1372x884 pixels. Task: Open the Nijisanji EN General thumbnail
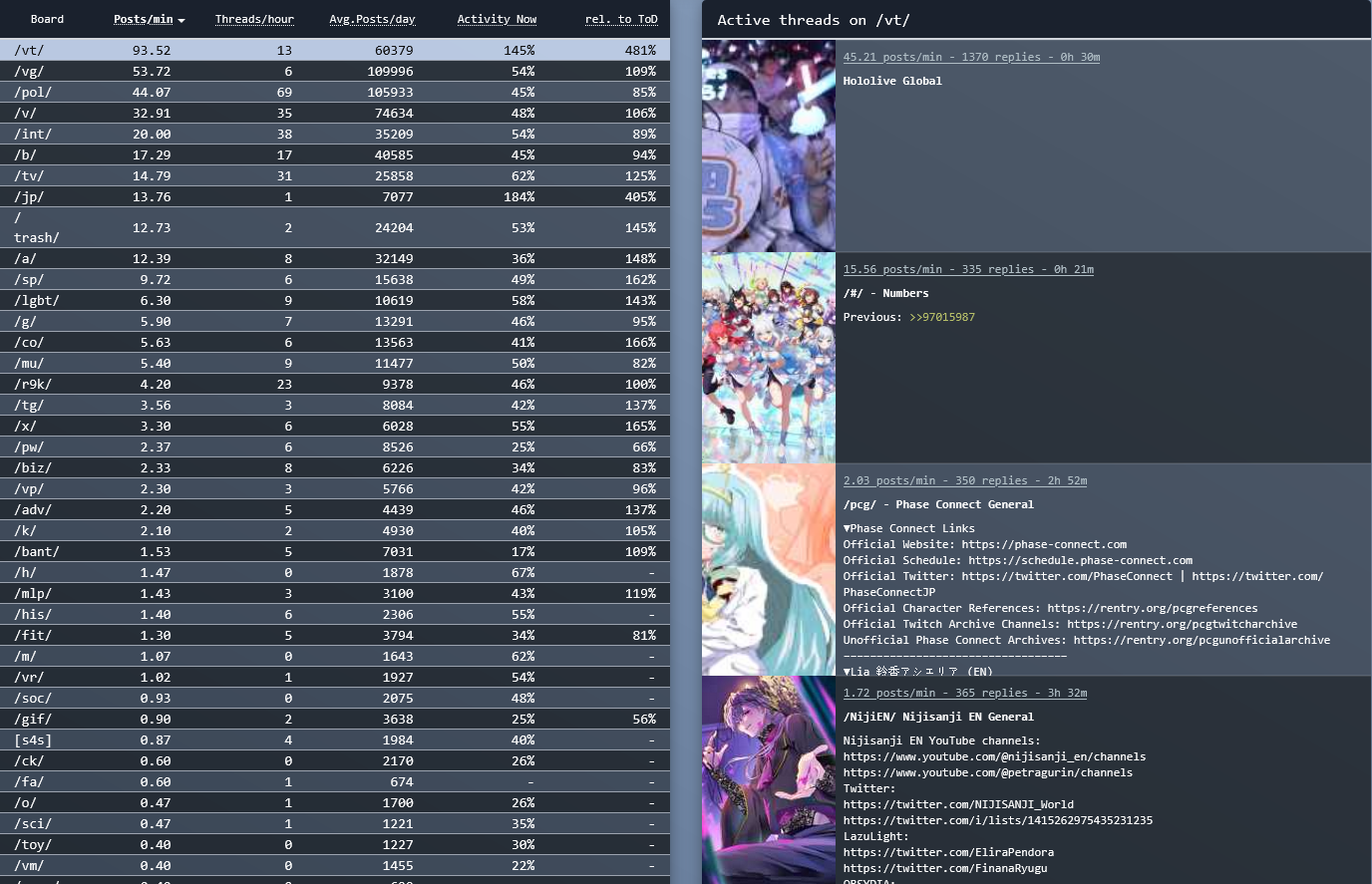[769, 779]
